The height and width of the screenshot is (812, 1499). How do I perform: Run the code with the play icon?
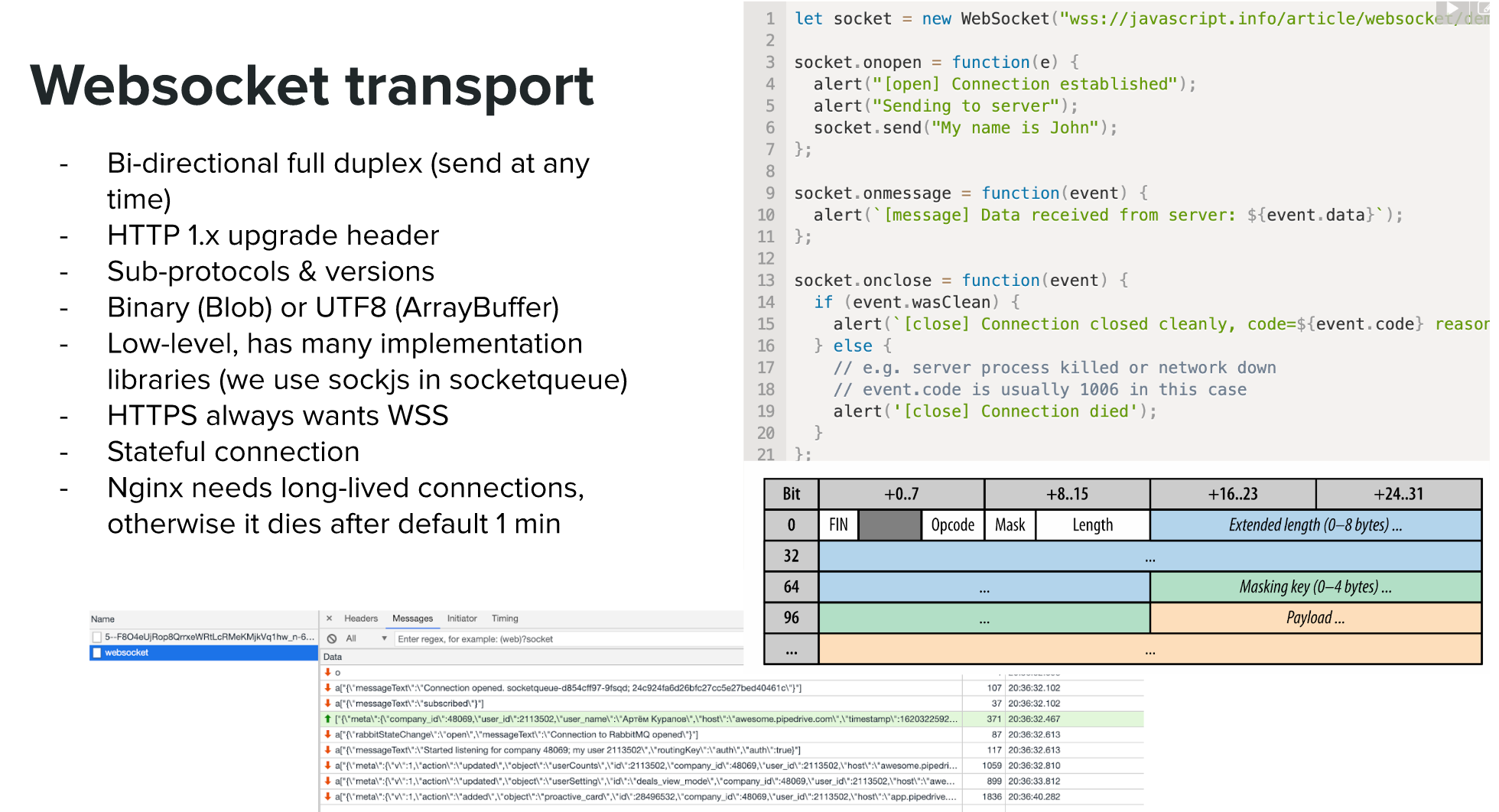[x=1452, y=8]
